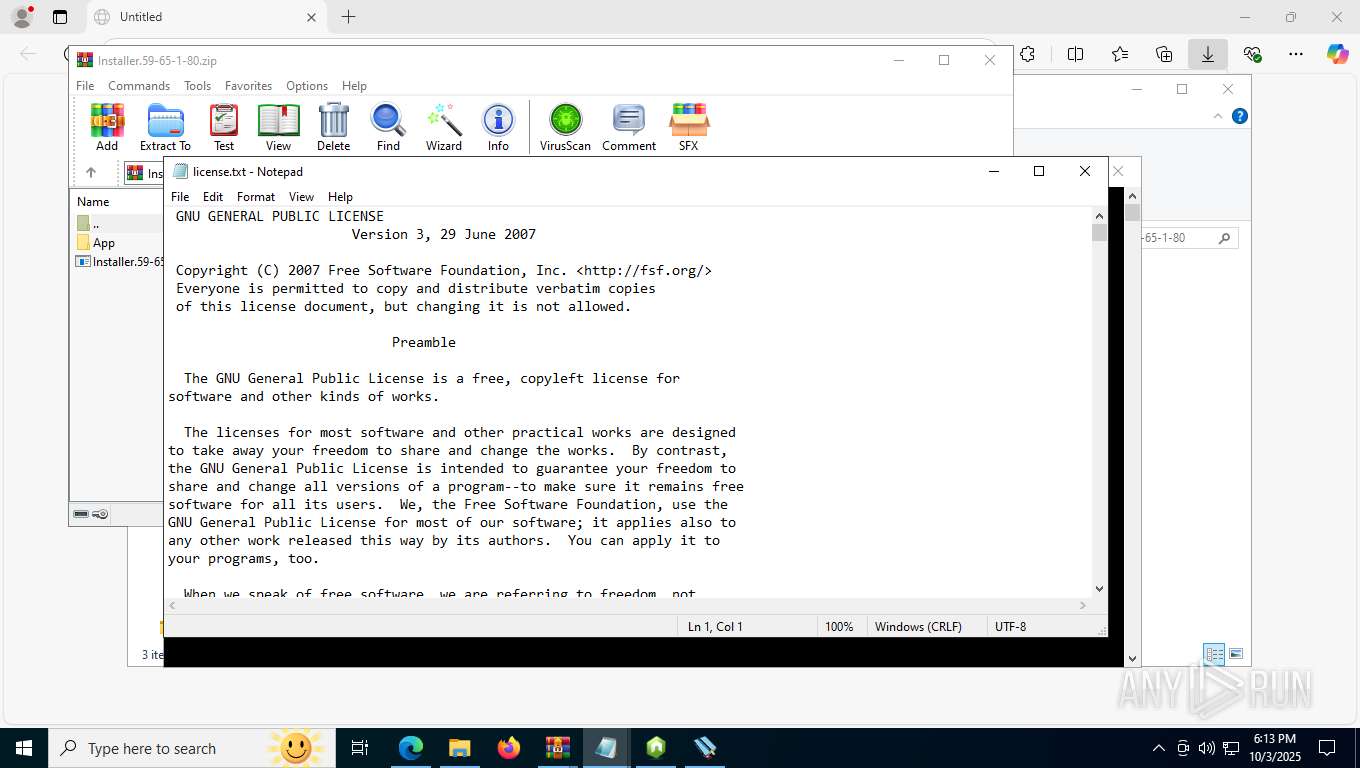Select the App folder in WinRAR list
The height and width of the screenshot is (768, 1360).
(x=104, y=243)
